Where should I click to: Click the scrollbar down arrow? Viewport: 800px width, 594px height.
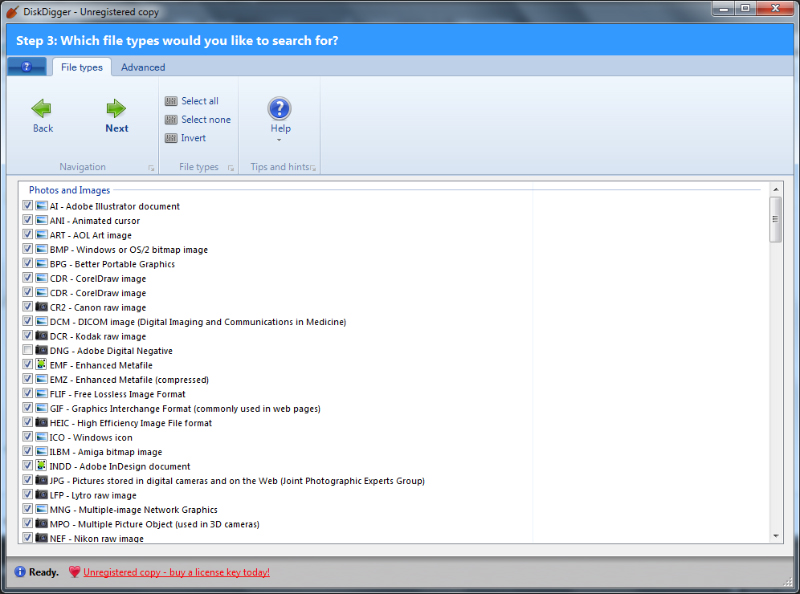[x=776, y=536]
